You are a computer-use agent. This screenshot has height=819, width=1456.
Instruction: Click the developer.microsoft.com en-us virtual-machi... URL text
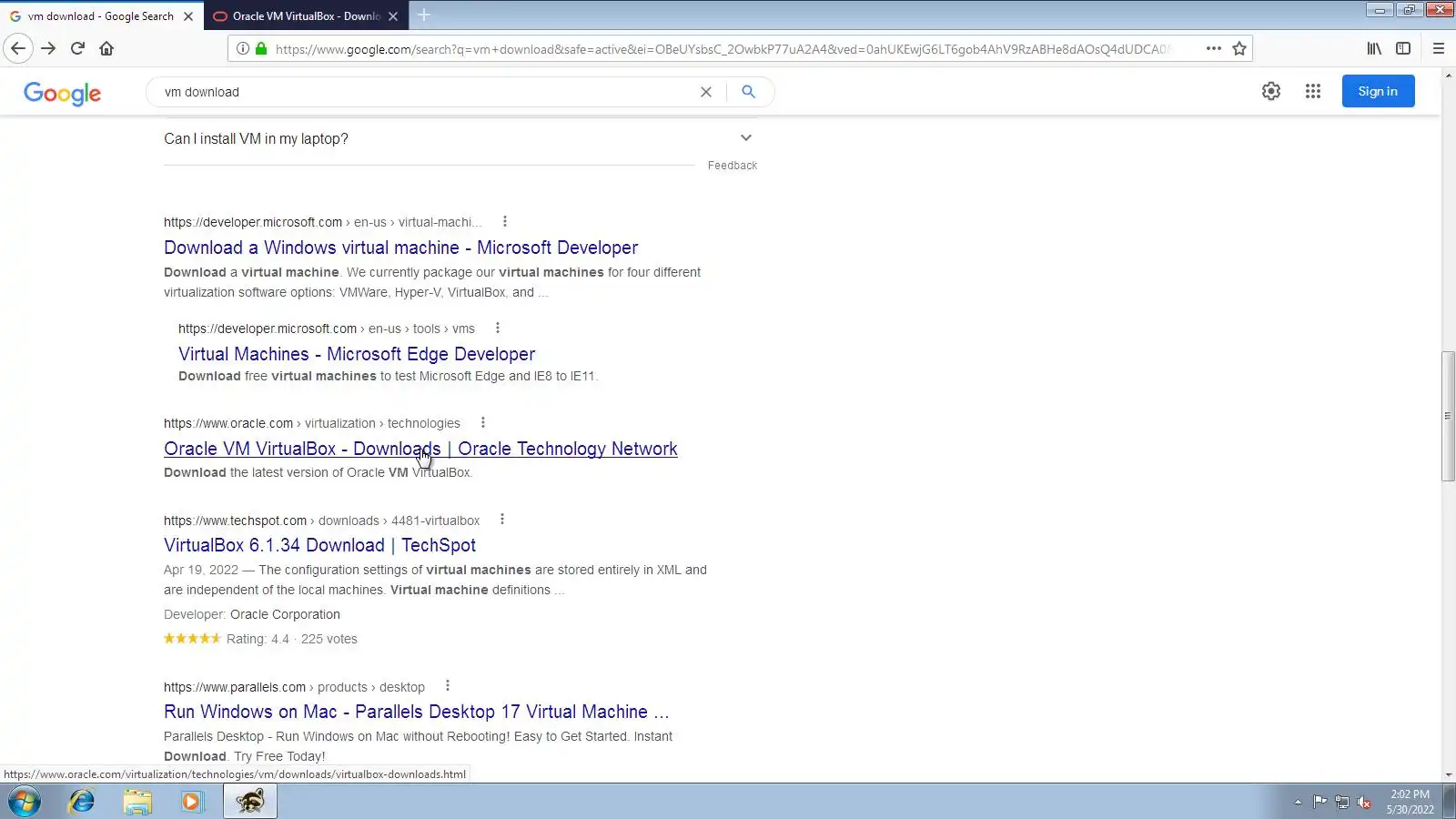(x=323, y=222)
